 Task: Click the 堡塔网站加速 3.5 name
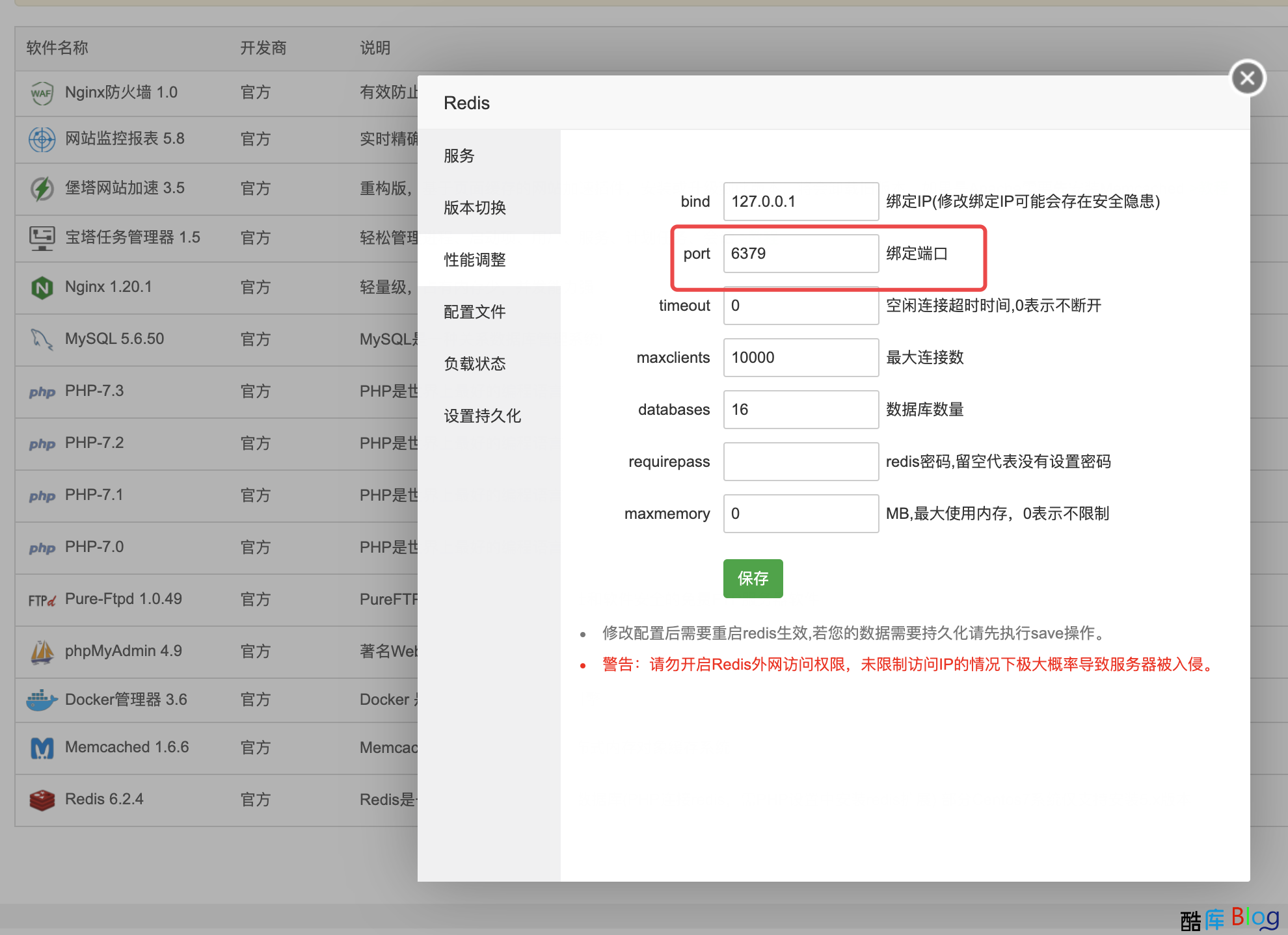(x=125, y=188)
